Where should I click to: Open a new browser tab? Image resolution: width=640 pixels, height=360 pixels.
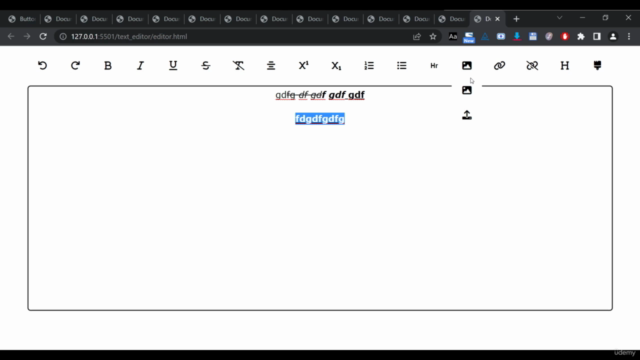pyautogui.click(x=516, y=19)
